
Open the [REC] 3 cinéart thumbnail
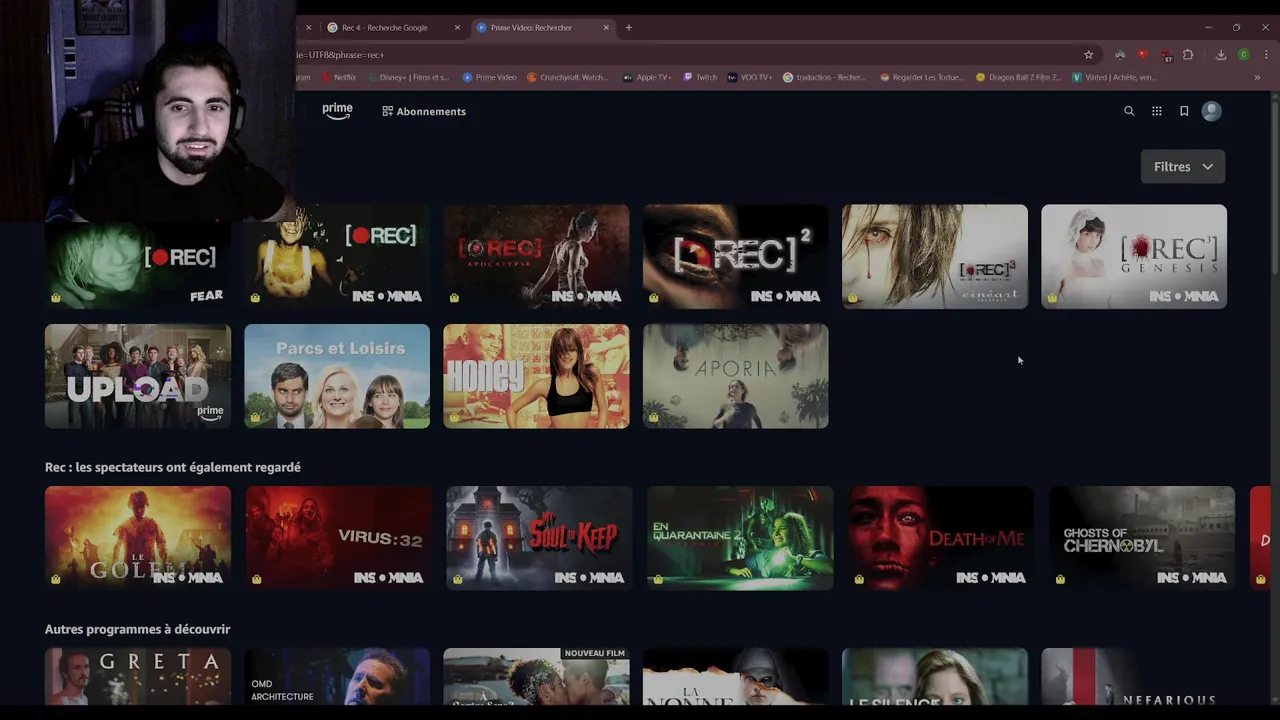(934, 256)
